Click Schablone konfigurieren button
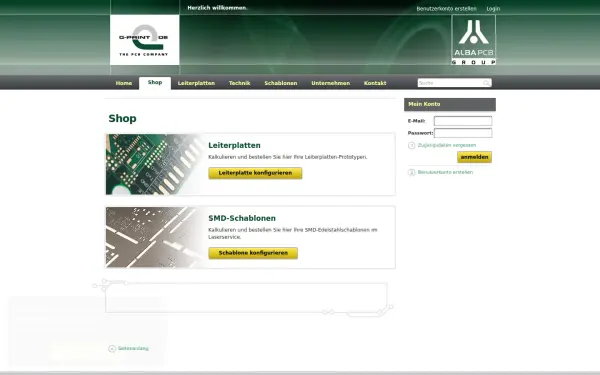This screenshot has height=375, width=600. tap(253, 253)
